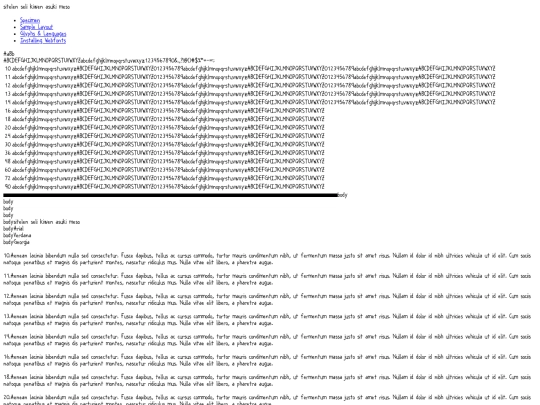540x405 pixels.
Task: Click the AaBb sample text
Action: (x=9, y=53)
